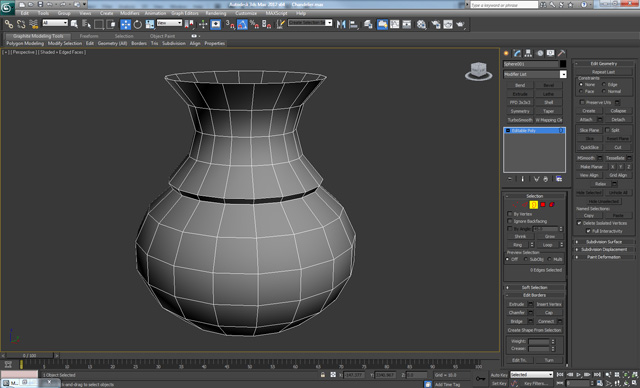Screen dimensions: 640x388
Task: Open the Rendering menu
Action: point(216,13)
